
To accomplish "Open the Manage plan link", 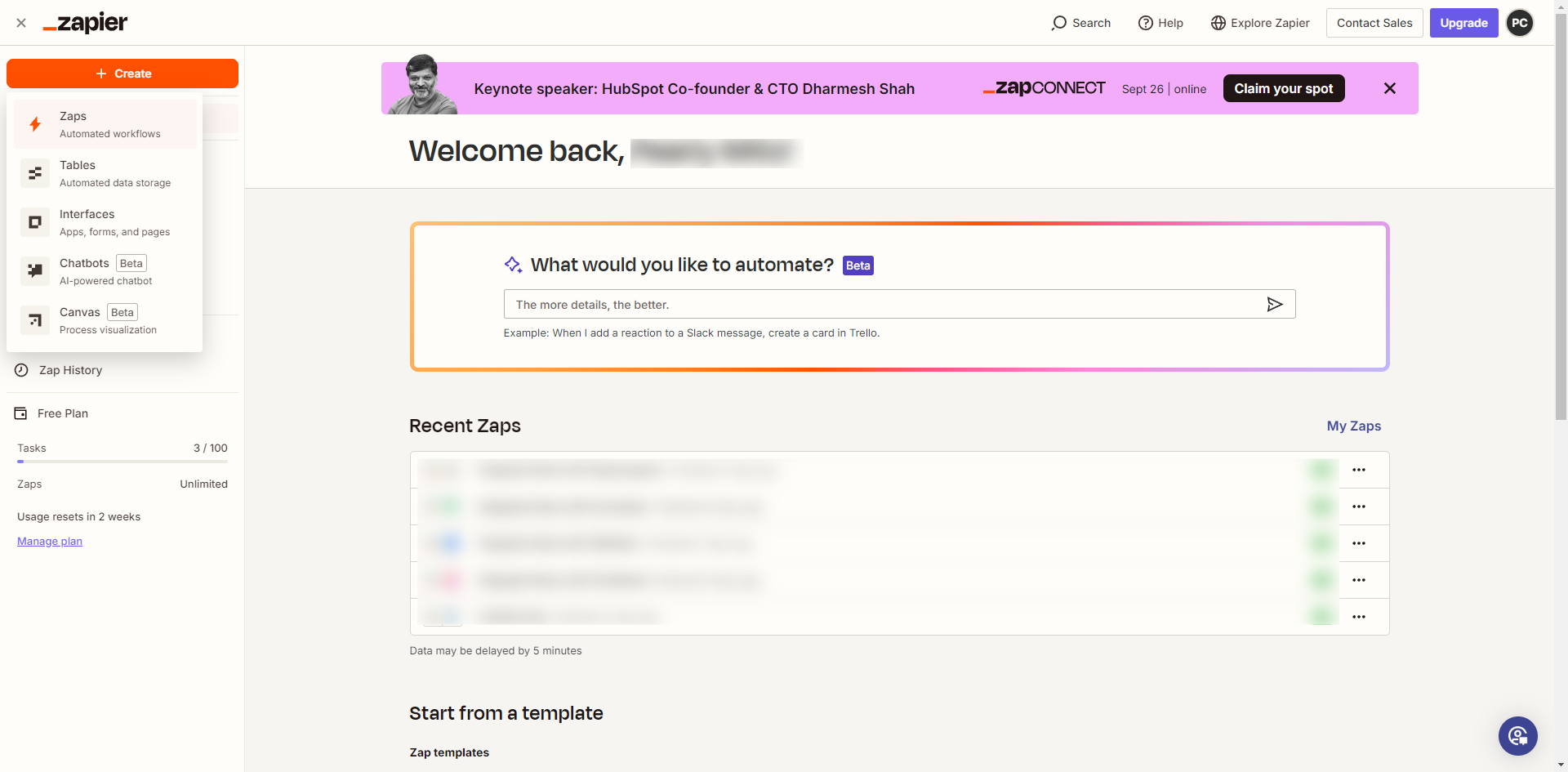I will [50, 541].
